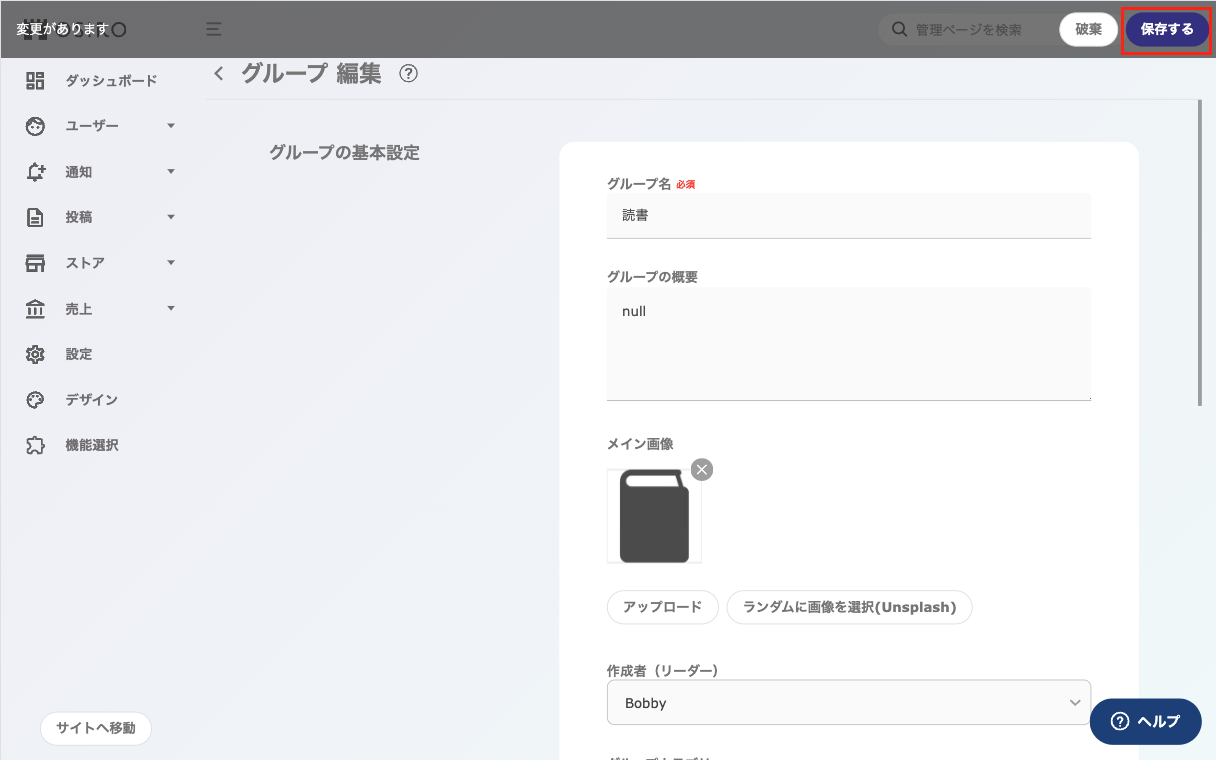Screen dimensions: 1216x760
Task: Click the グループ名 input field
Action: tap(848, 215)
